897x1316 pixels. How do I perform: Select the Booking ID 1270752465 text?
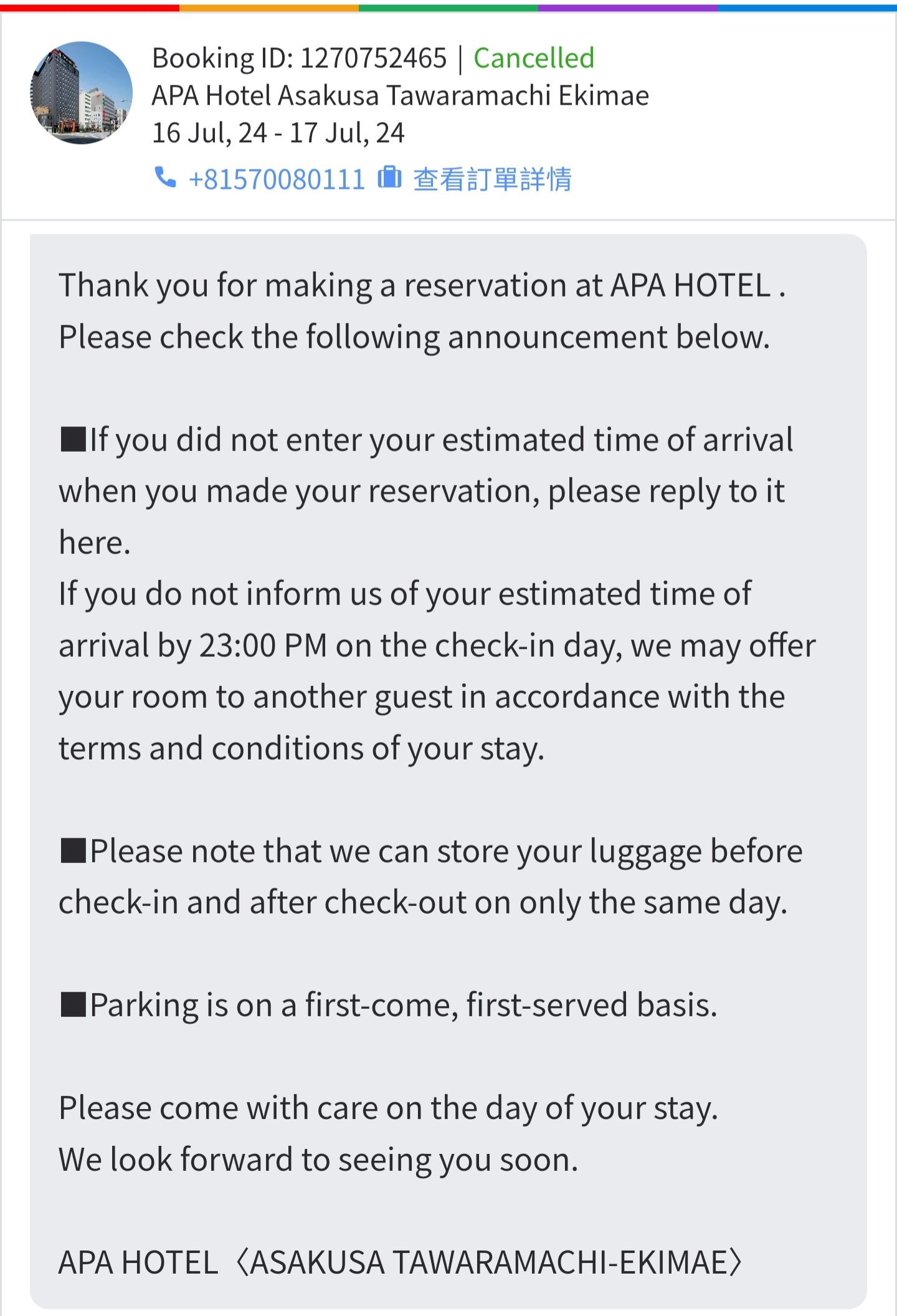300,59
